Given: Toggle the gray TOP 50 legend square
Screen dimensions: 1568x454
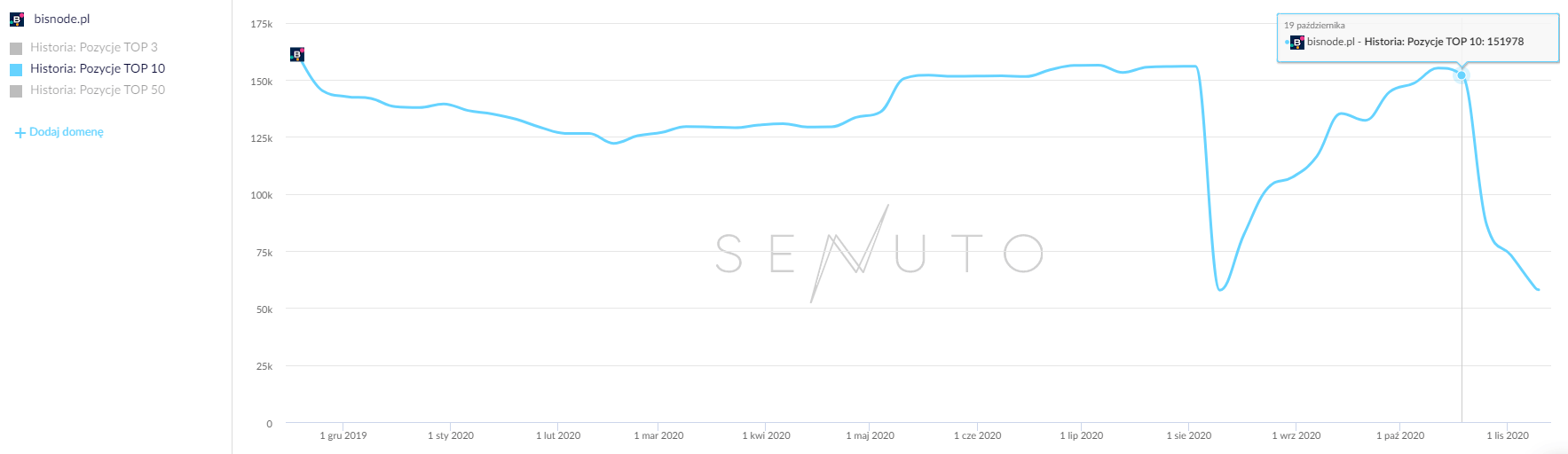Looking at the screenshot, I should coord(16,90).
